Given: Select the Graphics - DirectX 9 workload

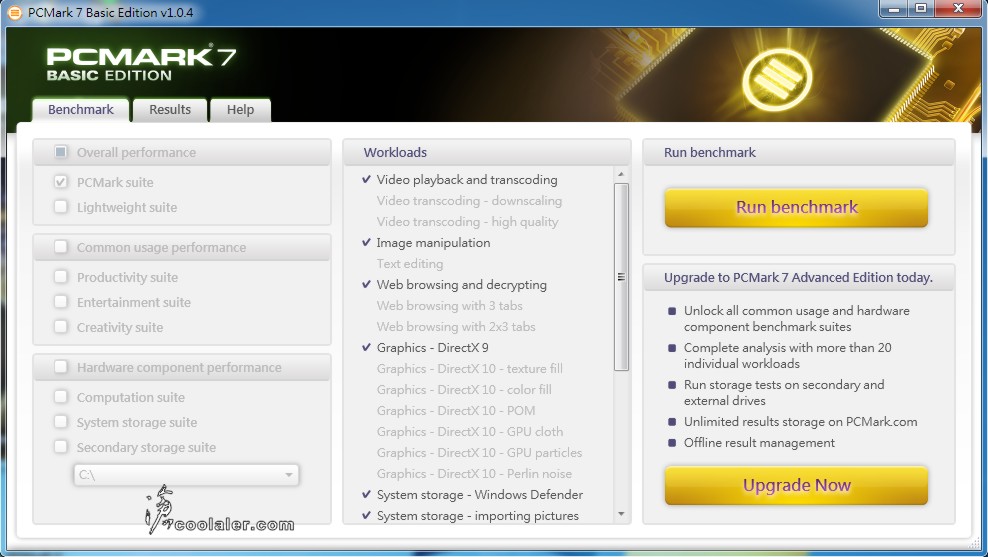Looking at the screenshot, I should (433, 347).
